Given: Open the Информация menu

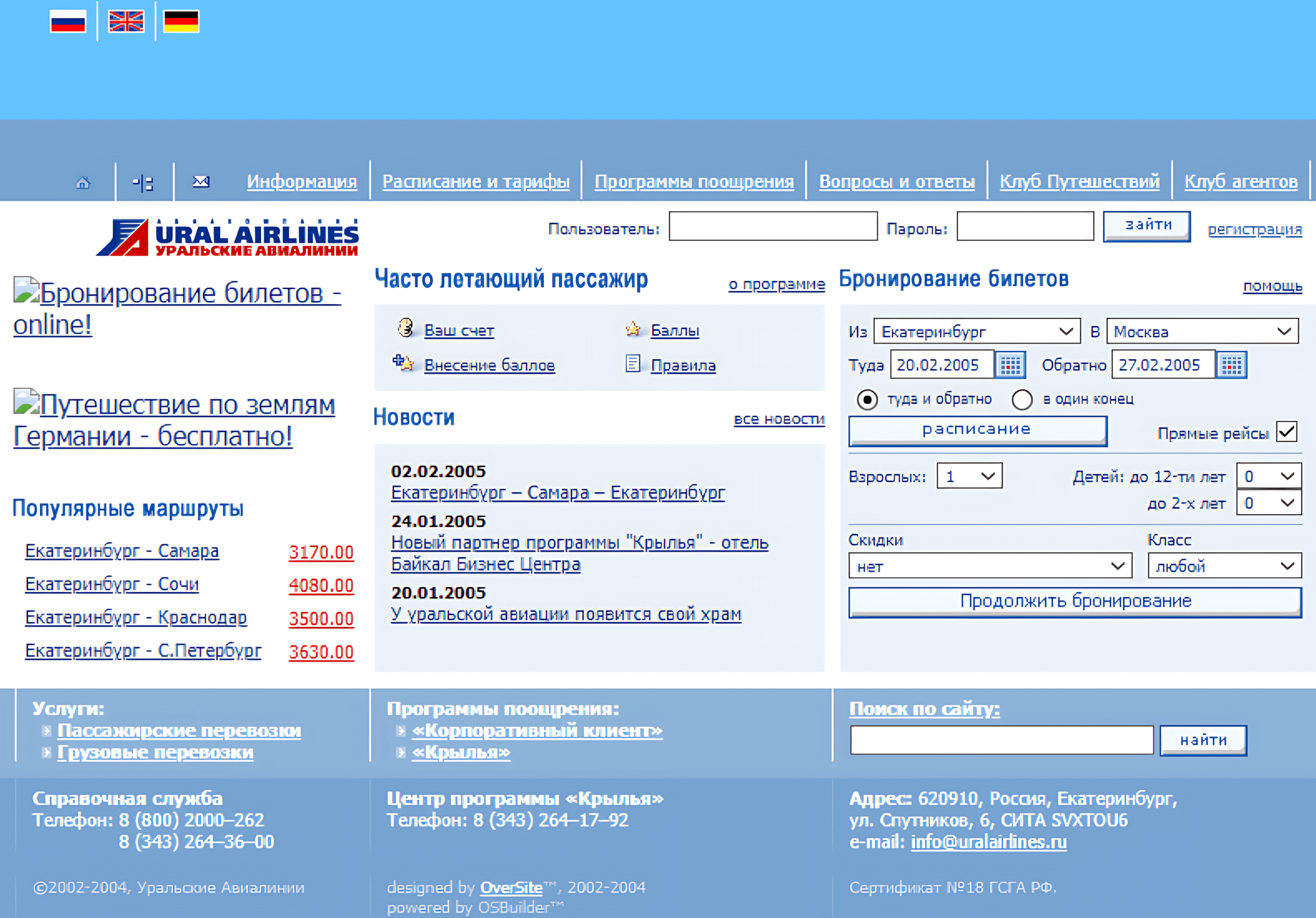Looking at the screenshot, I should [302, 181].
